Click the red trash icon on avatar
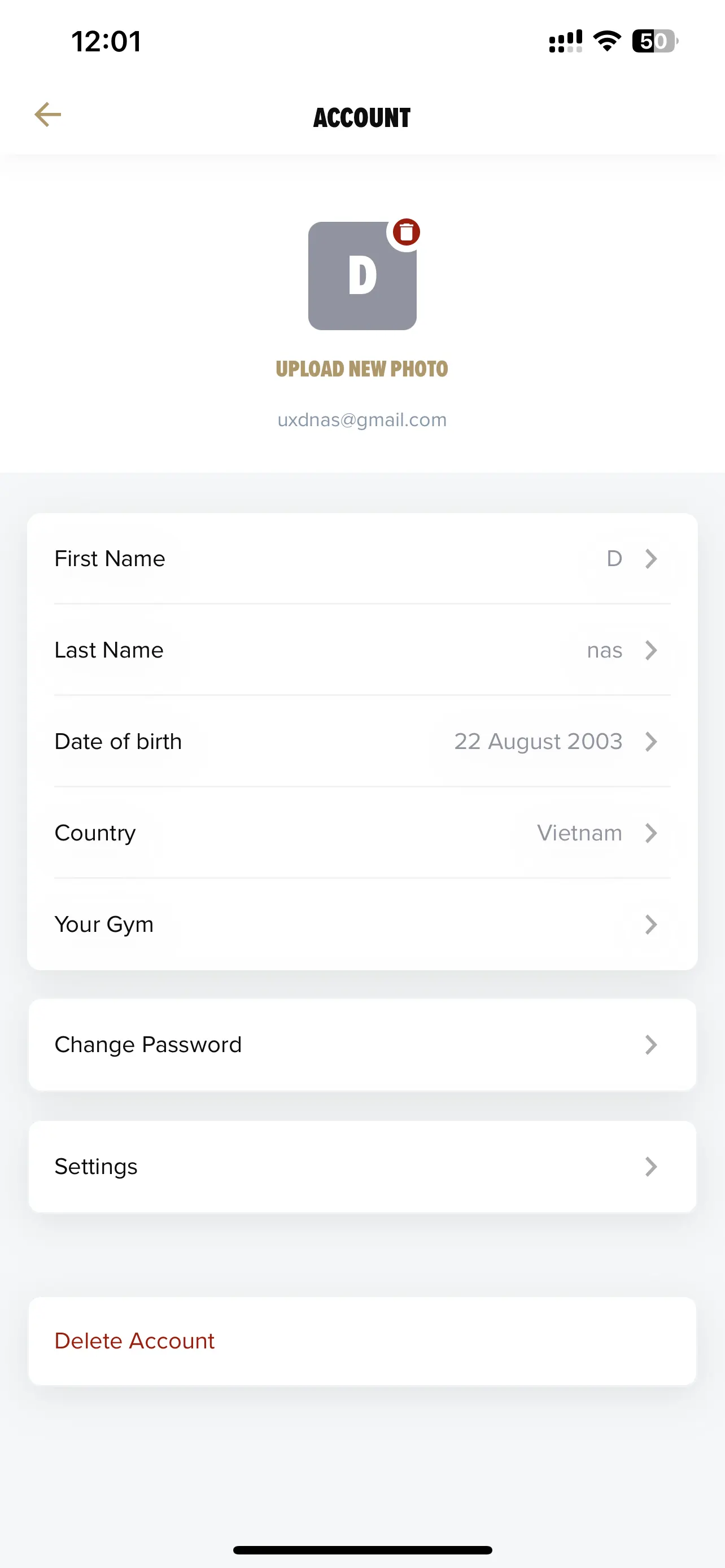The height and width of the screenshot is (1568, 725). (406, 232)
